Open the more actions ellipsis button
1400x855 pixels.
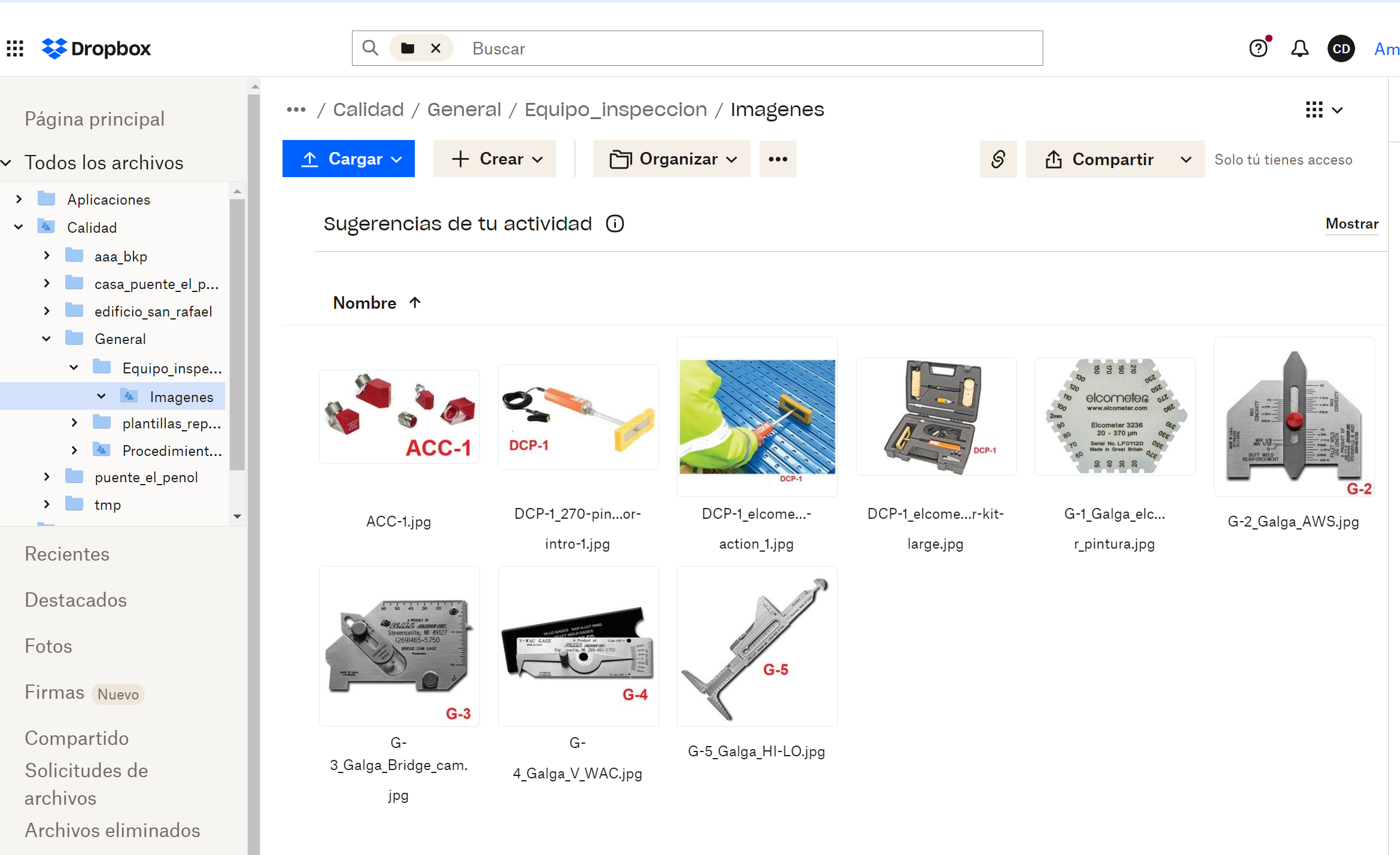(x=778, y=159)
